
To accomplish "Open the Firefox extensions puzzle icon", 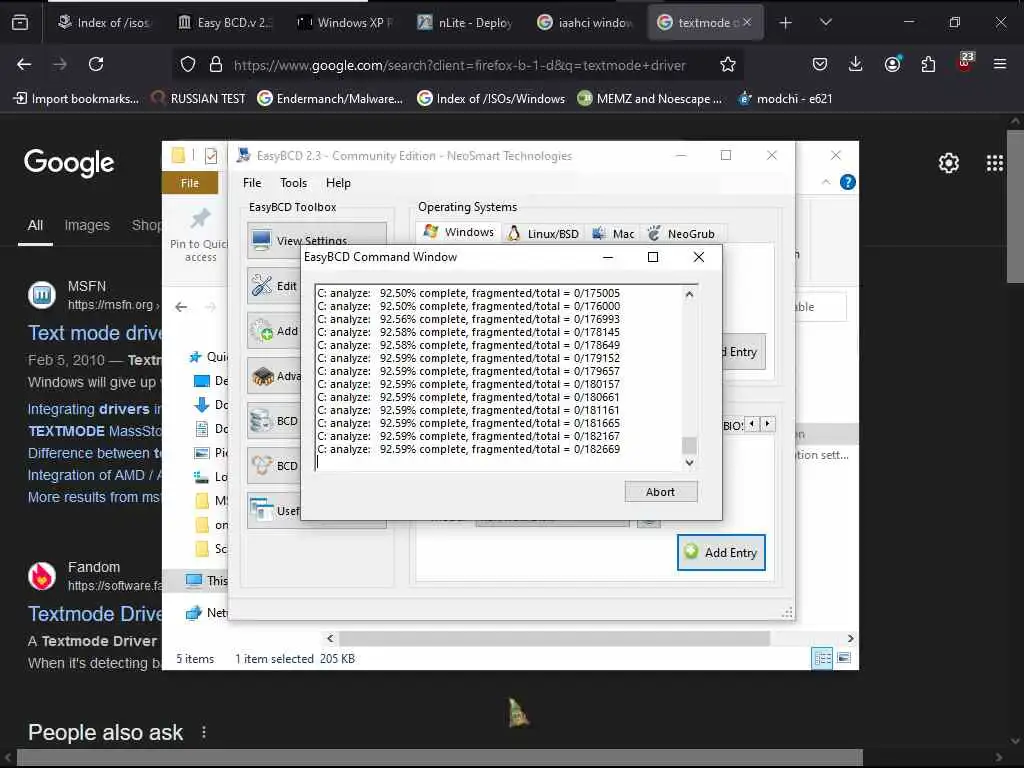I will [928, 64].
